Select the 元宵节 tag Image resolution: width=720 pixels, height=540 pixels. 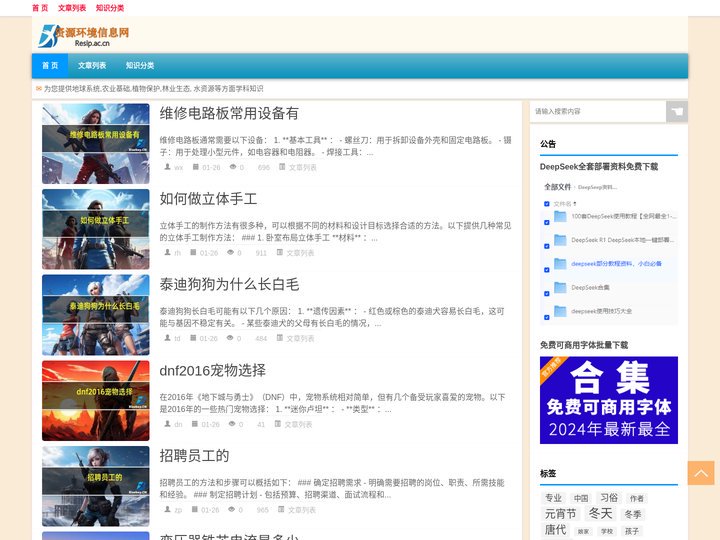(x=560, y=514)
